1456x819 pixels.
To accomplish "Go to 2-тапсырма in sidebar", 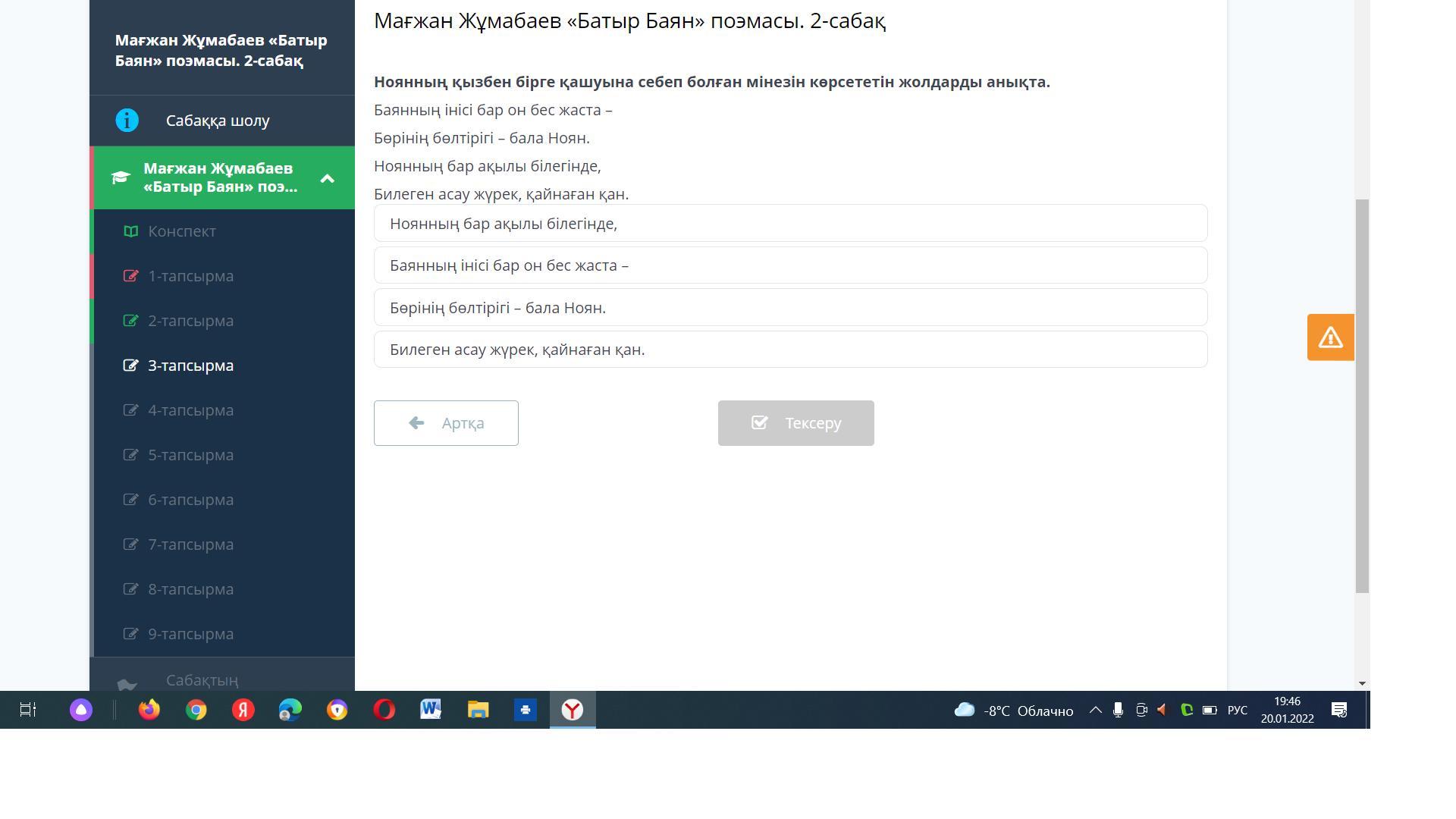I will 190,321.
